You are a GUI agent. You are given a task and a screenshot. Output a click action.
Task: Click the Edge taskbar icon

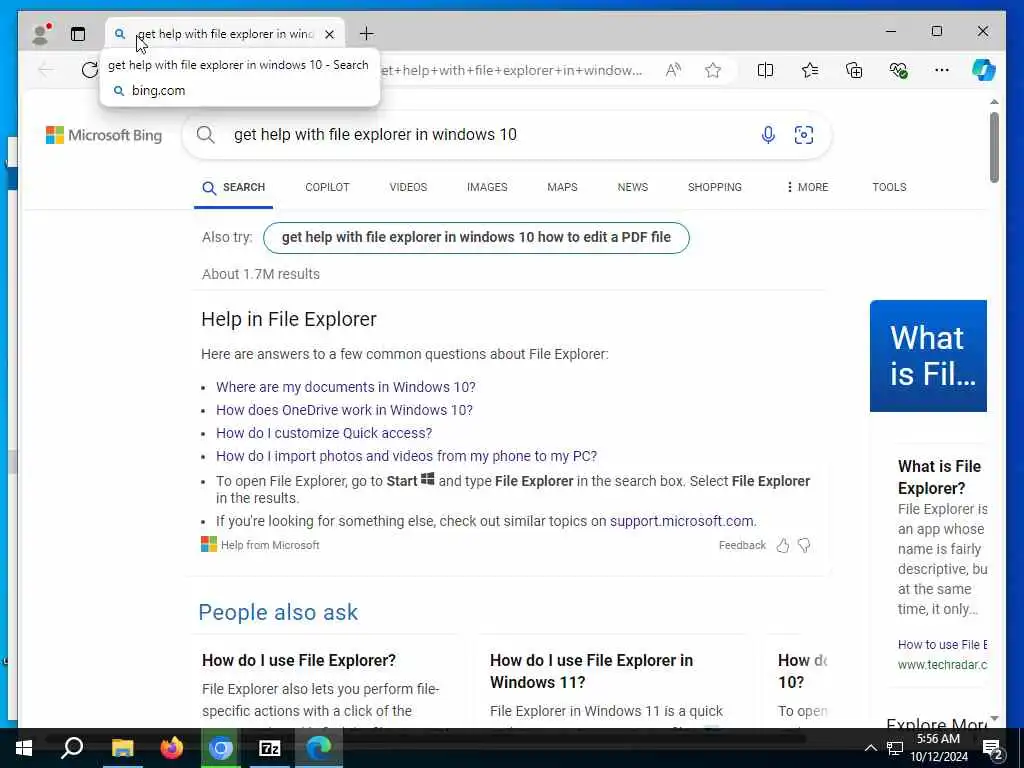click(319, 748)
